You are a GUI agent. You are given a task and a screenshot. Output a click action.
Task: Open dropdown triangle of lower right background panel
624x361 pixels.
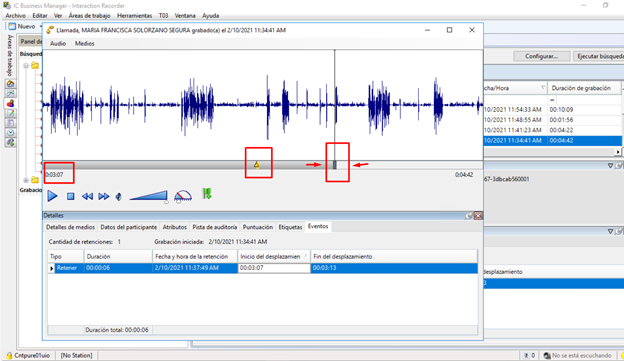[610, 231]
